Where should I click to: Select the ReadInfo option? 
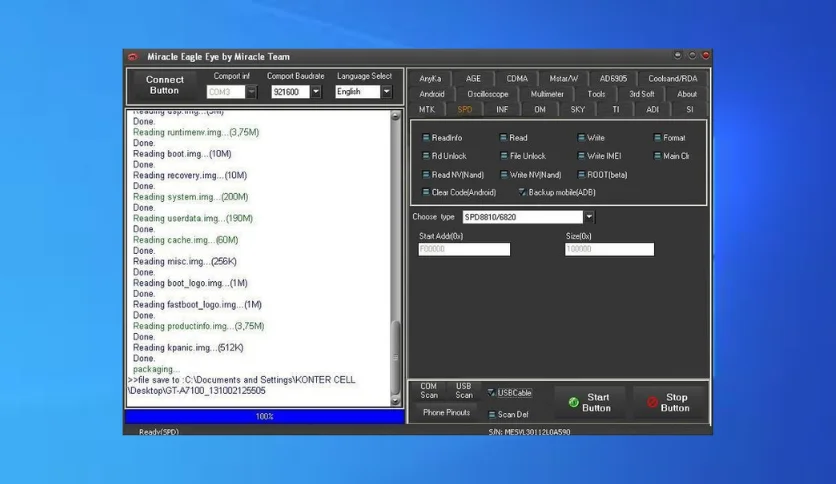pos(442,138)
